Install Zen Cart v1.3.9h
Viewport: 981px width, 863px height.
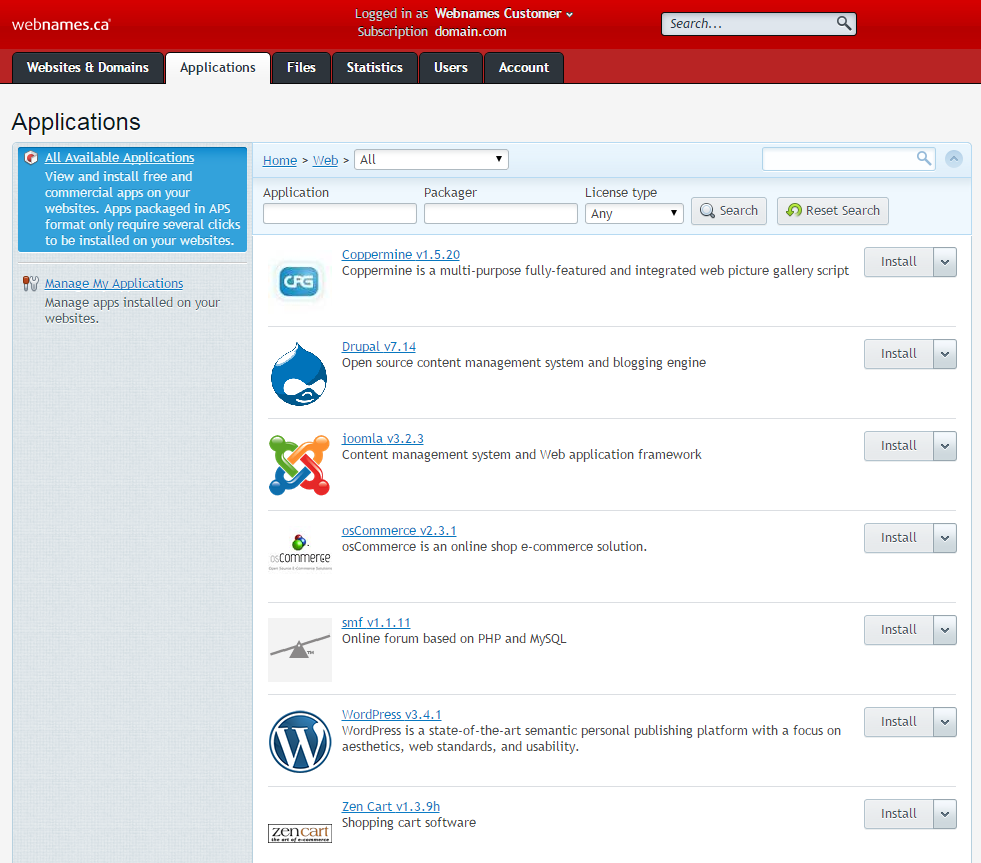[898, 814]
